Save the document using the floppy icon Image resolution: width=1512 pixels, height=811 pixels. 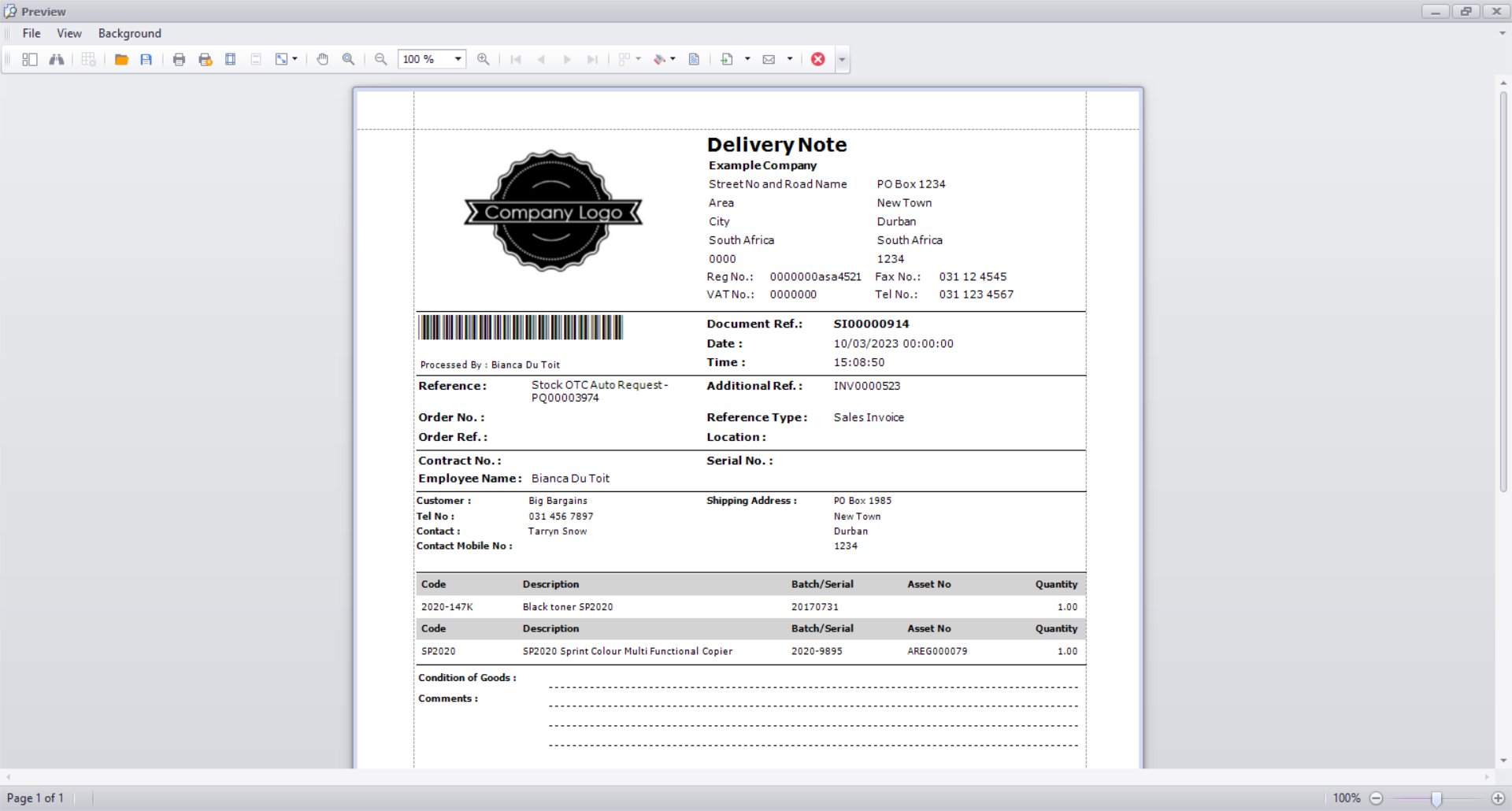coord(146,59)
